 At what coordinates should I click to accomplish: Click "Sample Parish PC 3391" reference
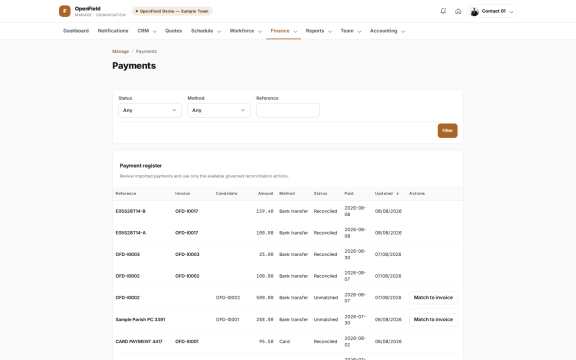[x=140, y=320]
